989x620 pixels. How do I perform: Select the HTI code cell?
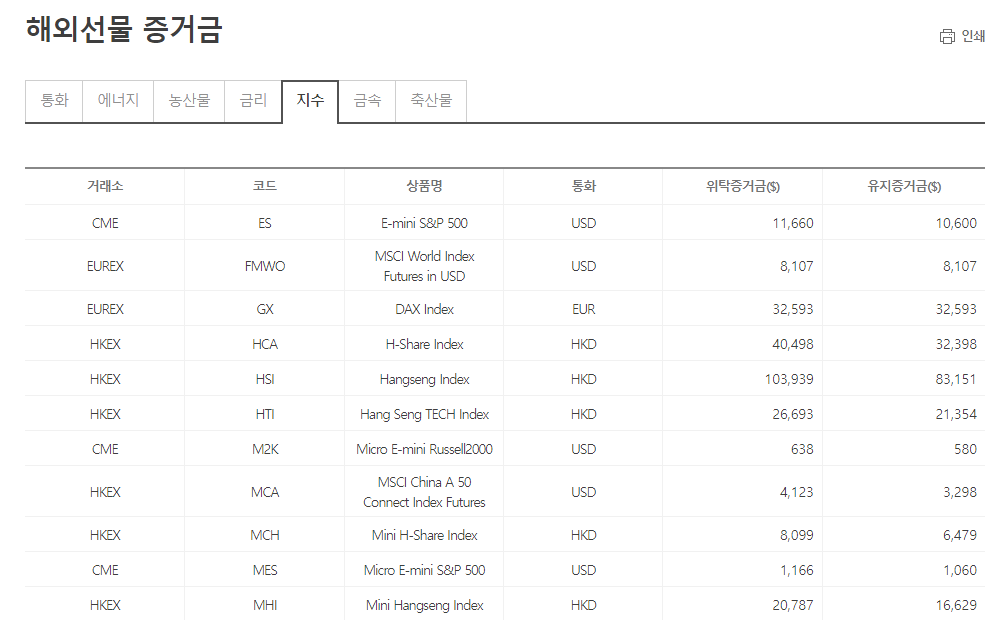pyautogui.click(x=265, y=414)
